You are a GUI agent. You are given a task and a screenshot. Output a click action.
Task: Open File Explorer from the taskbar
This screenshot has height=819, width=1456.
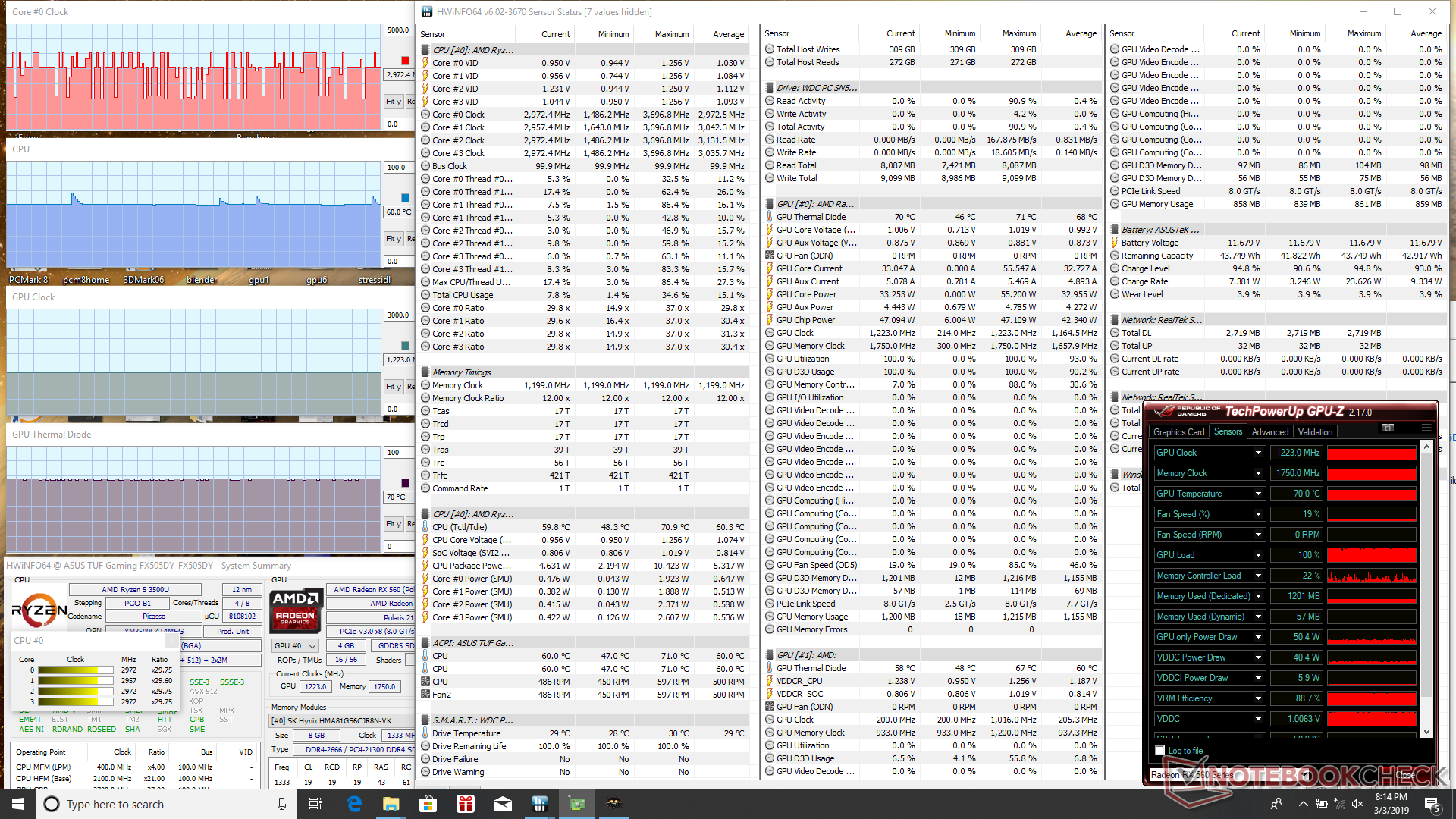tap(391, 804)
